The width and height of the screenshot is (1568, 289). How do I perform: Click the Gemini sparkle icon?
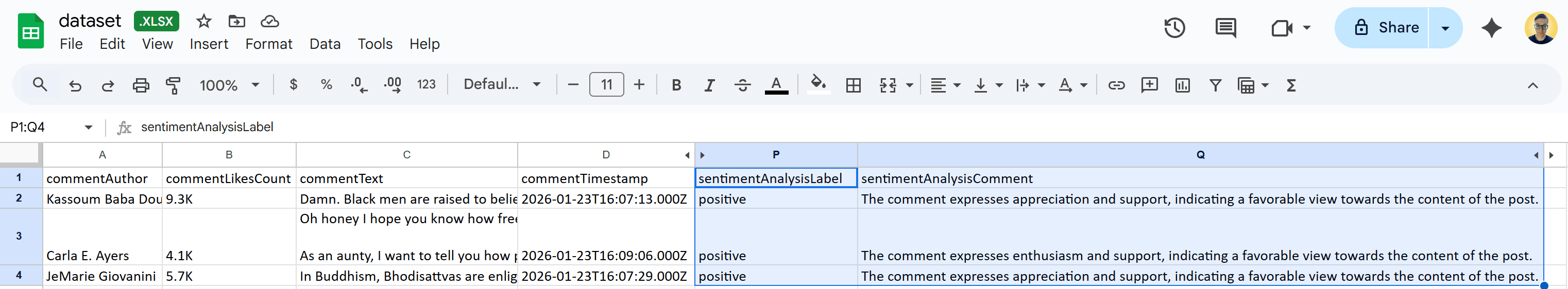click(x=1491, y=28)
